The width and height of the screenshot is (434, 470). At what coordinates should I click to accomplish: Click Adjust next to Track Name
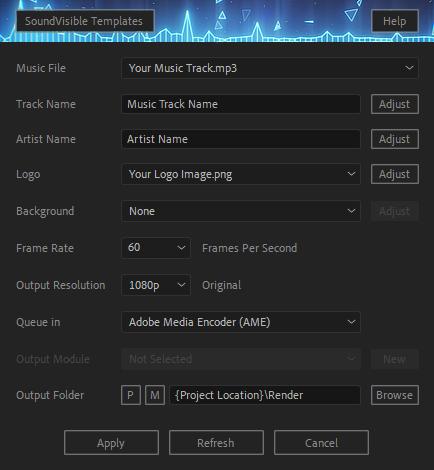coord(395,104)
